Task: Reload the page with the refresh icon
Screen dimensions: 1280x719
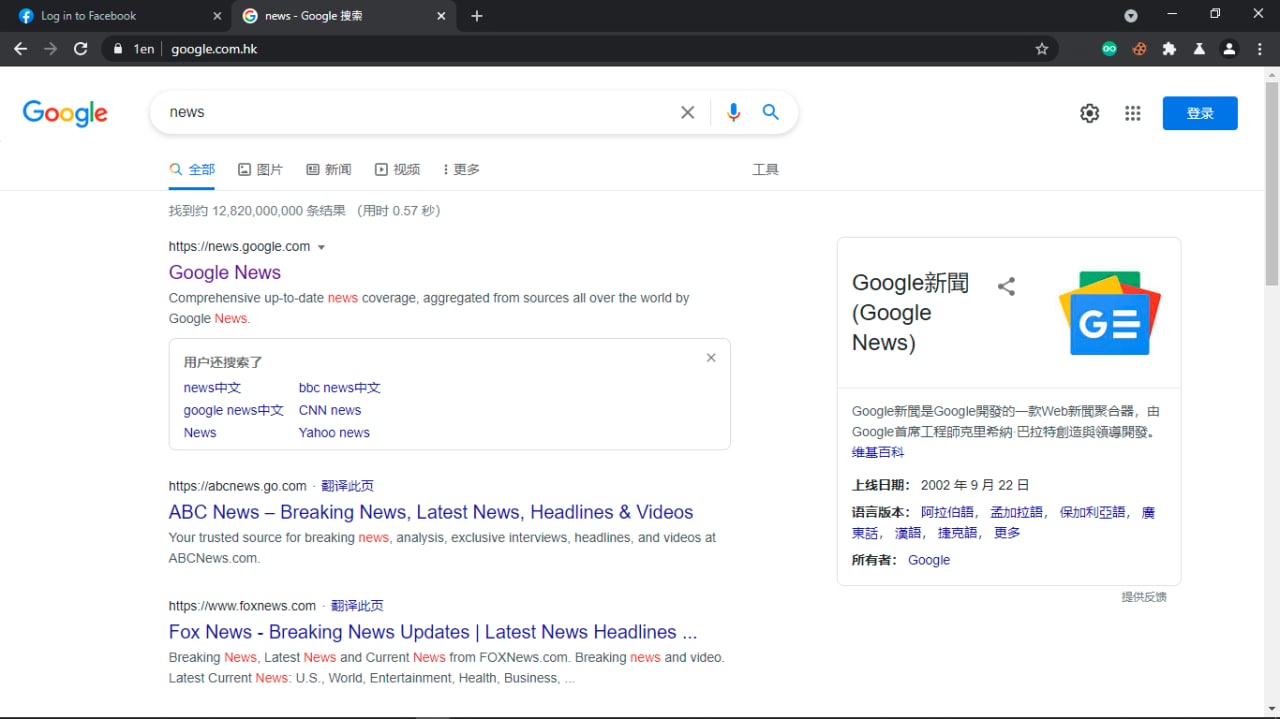Action: 81,49
